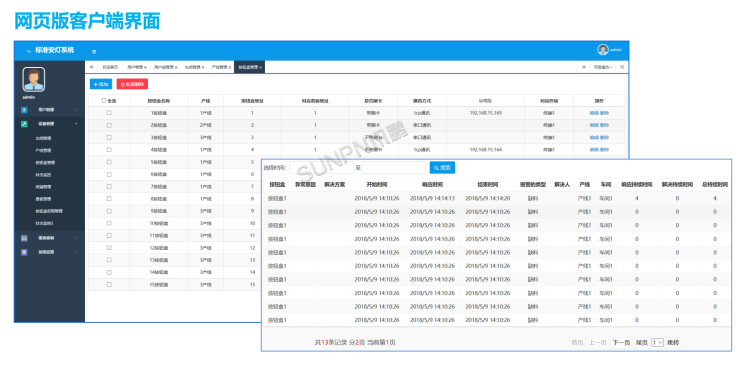Click the admin avatar in top-right header
The height and width of the screenshot is (368, 750).
point(603,50)
